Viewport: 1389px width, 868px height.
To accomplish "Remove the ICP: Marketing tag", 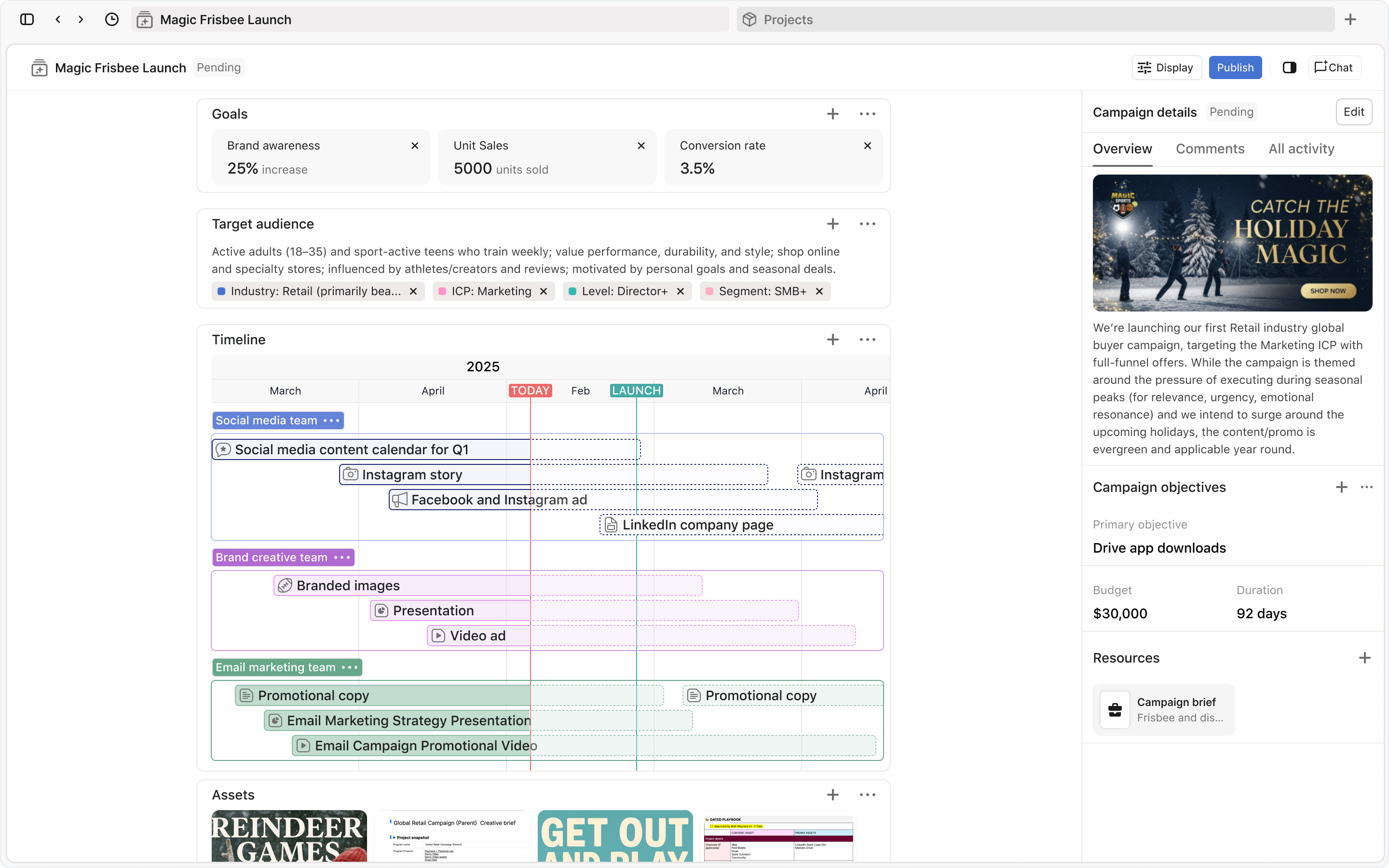I will (543, 292).
